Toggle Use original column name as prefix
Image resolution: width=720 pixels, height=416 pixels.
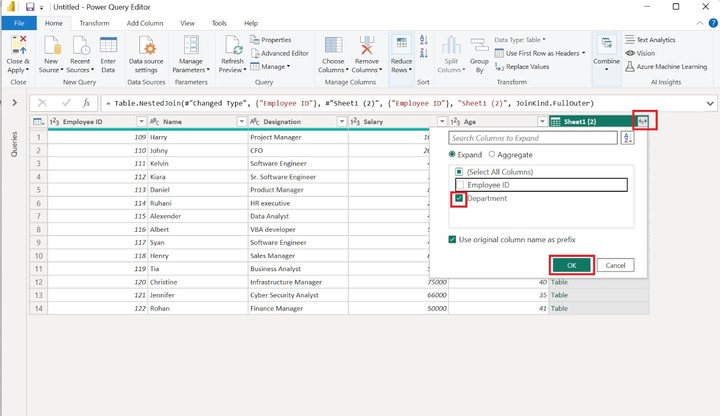(452, 239)
